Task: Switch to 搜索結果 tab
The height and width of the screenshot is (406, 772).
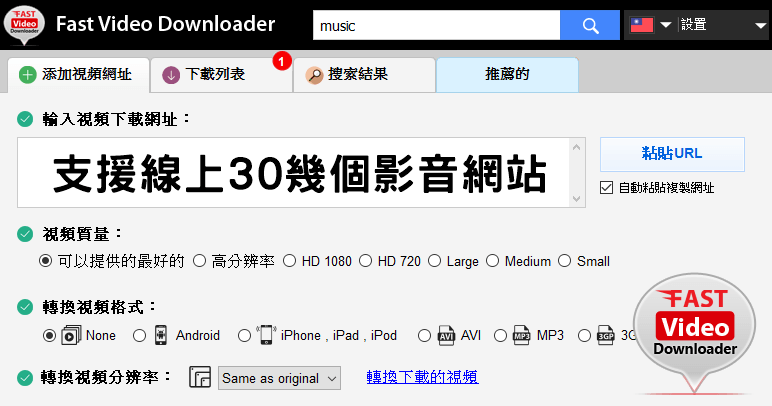Action: pos(364,75)
